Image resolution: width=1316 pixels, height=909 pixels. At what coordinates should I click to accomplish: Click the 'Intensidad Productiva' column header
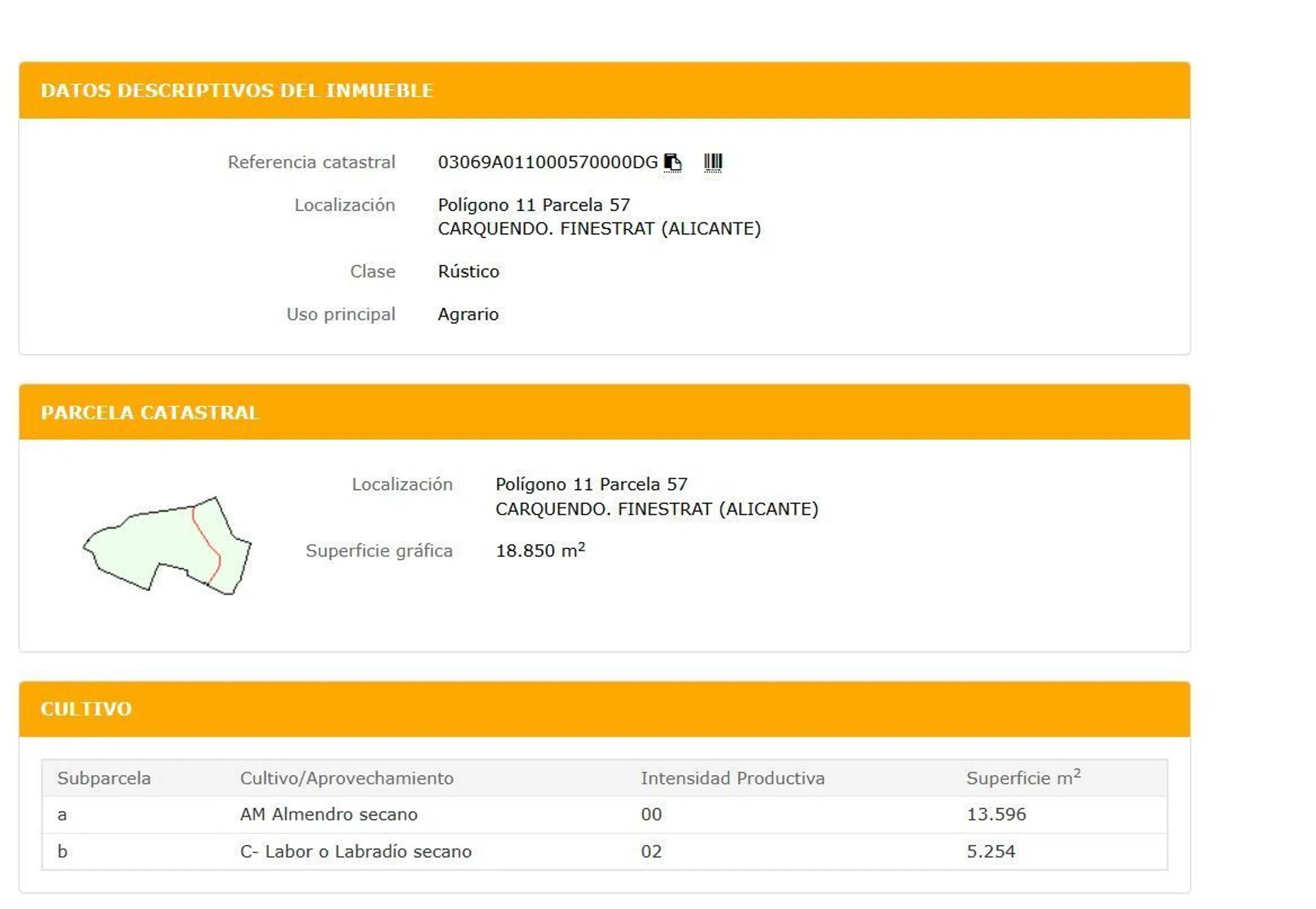(x=732, y=778)
